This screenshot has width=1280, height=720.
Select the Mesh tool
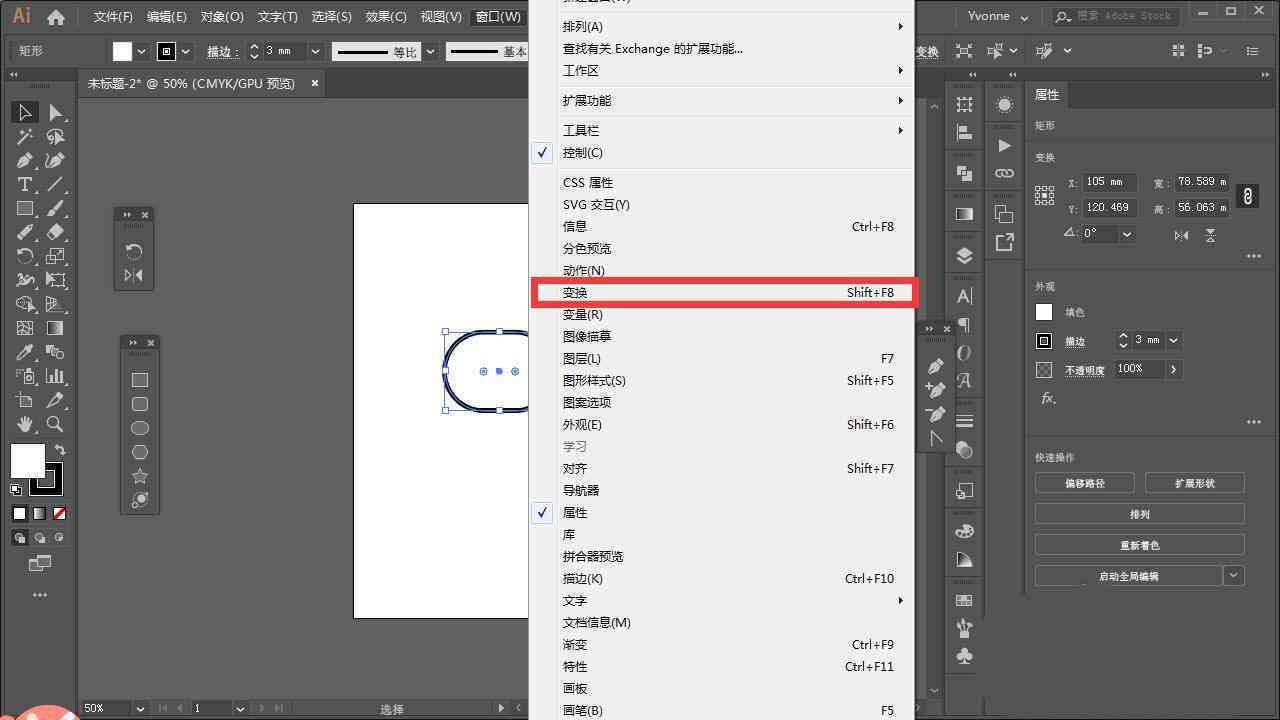[25, 329]
